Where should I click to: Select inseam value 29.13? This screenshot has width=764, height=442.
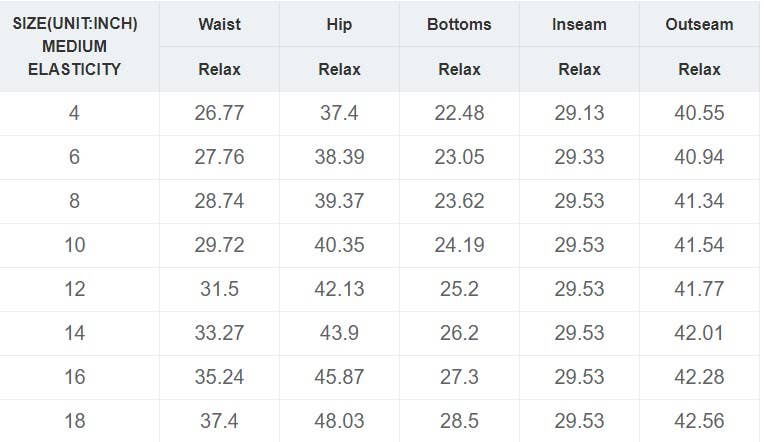pyautogui.click(x=579, y=113)
